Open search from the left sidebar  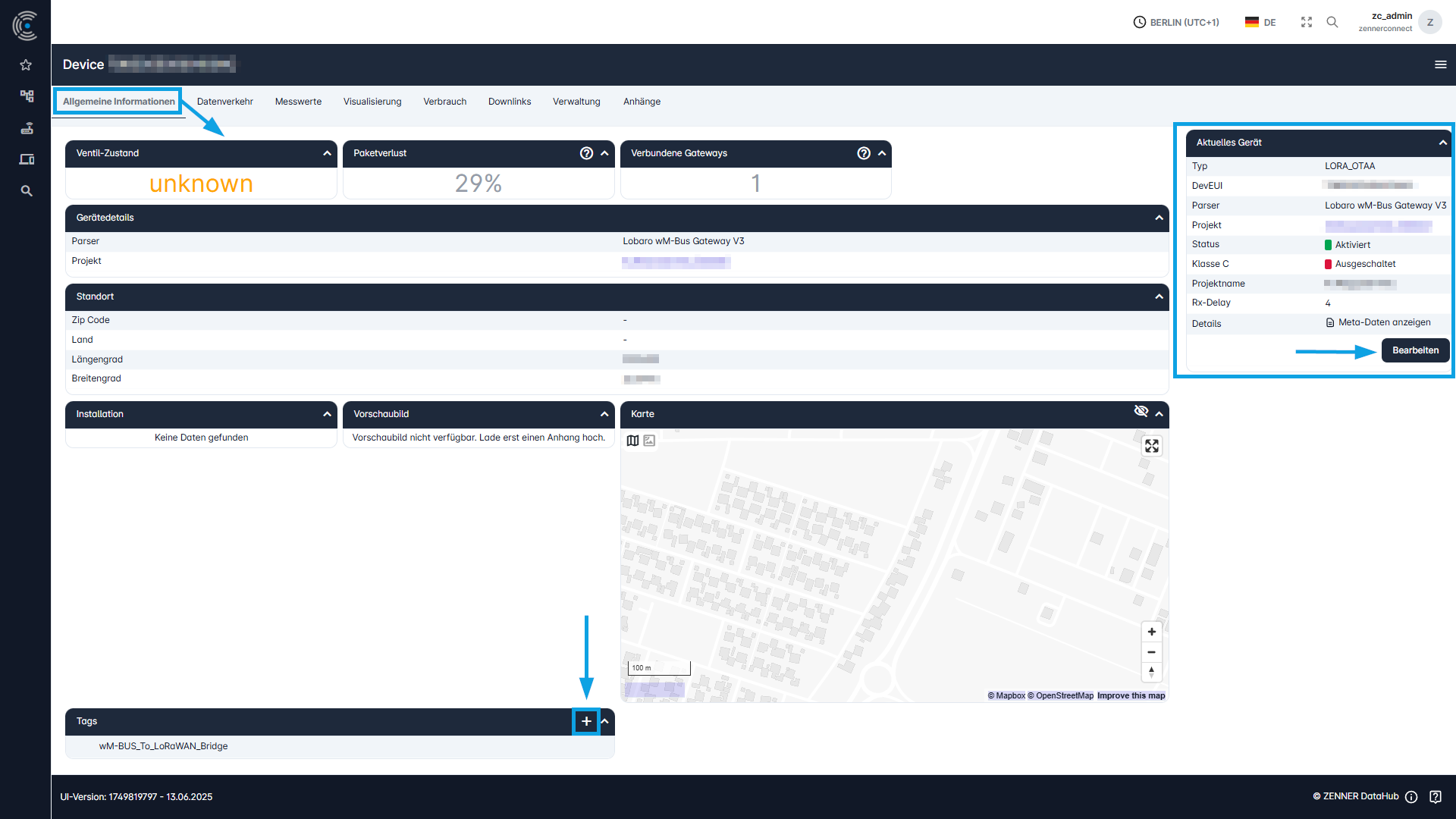click(26, 191)
